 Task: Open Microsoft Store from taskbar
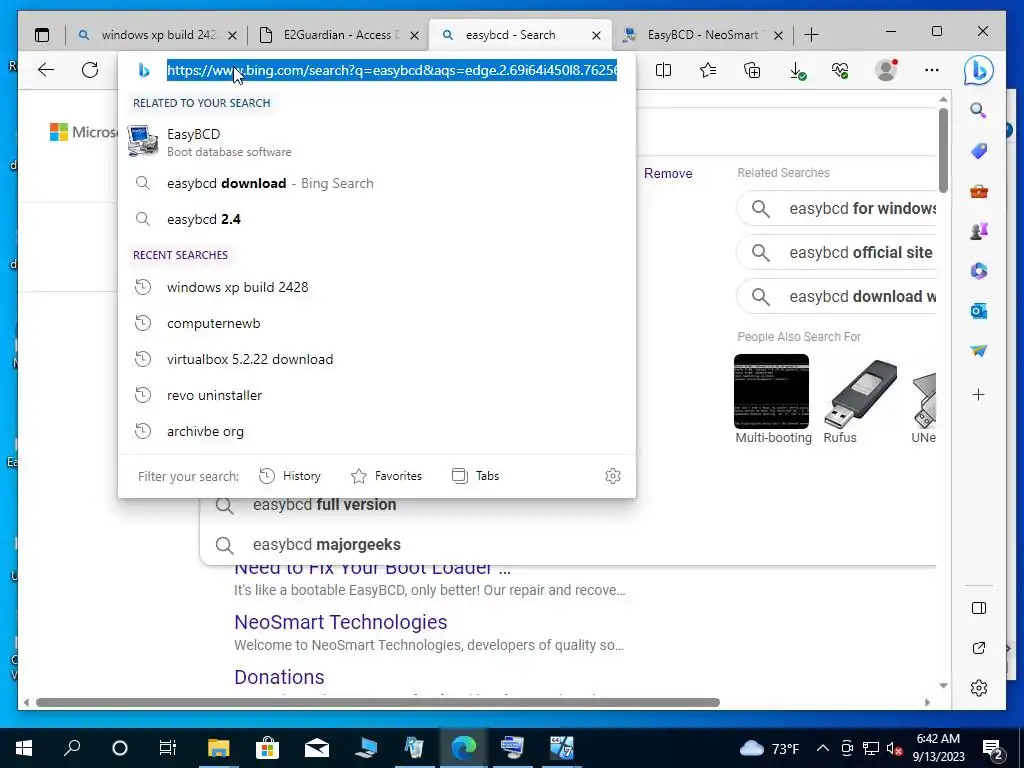coord(267,748)
